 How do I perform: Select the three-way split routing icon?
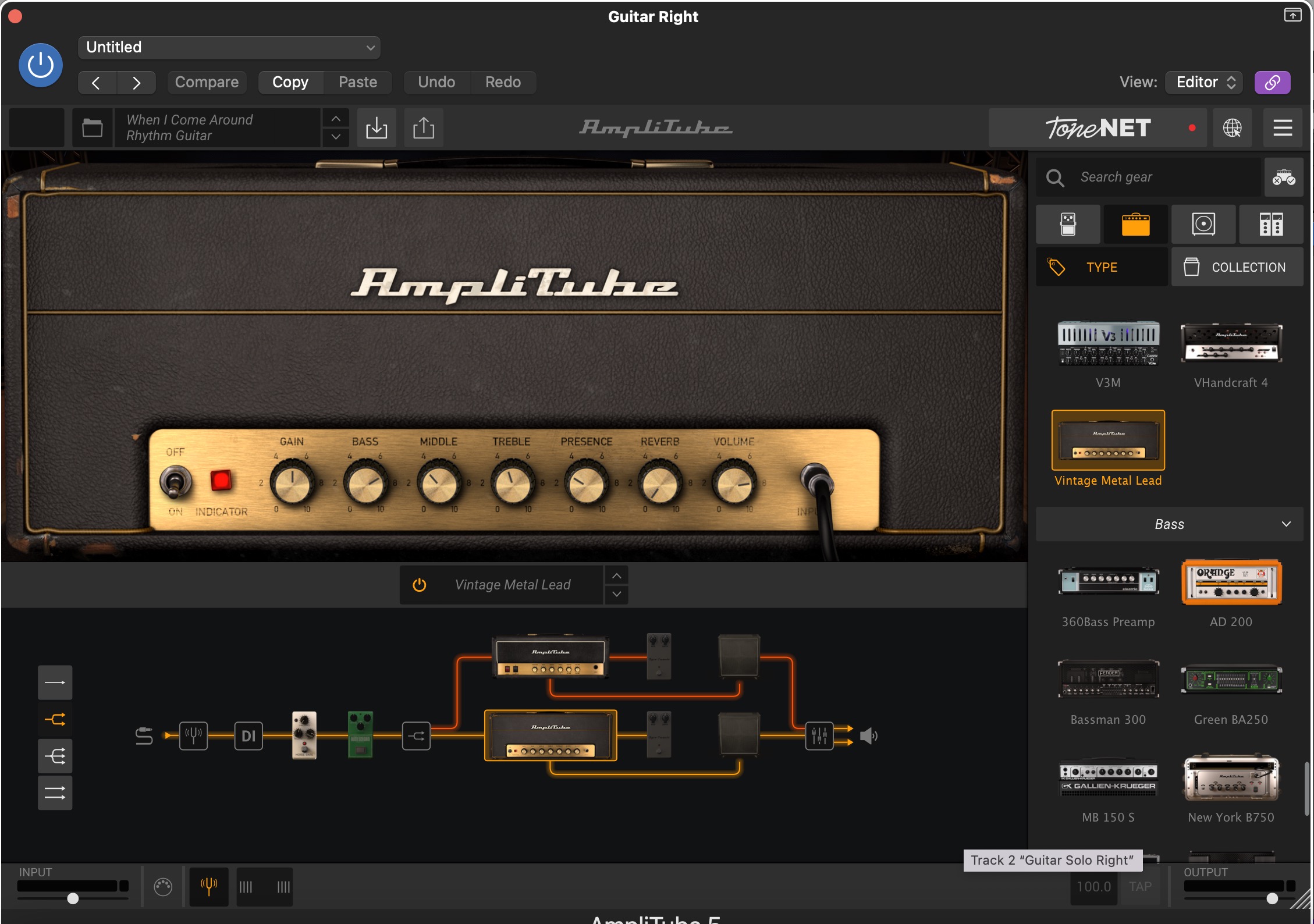(x=55, y=756)
